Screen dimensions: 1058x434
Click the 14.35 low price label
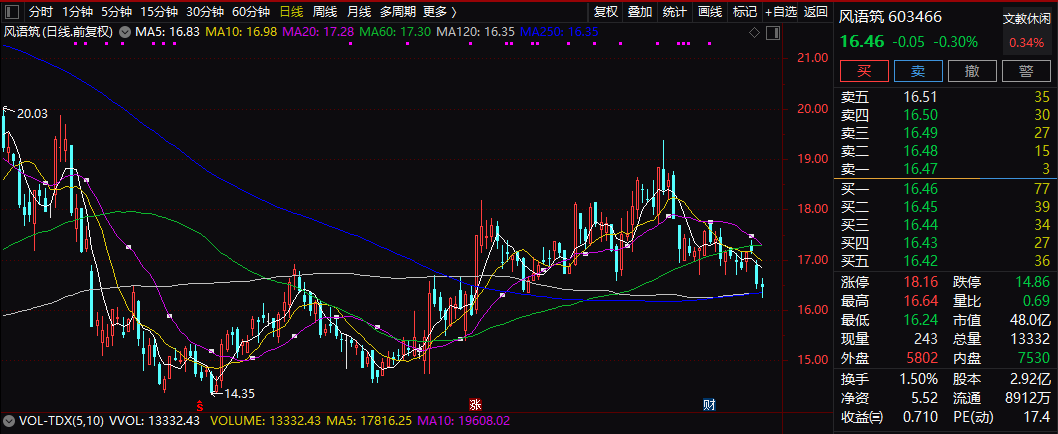coord(240,393)
